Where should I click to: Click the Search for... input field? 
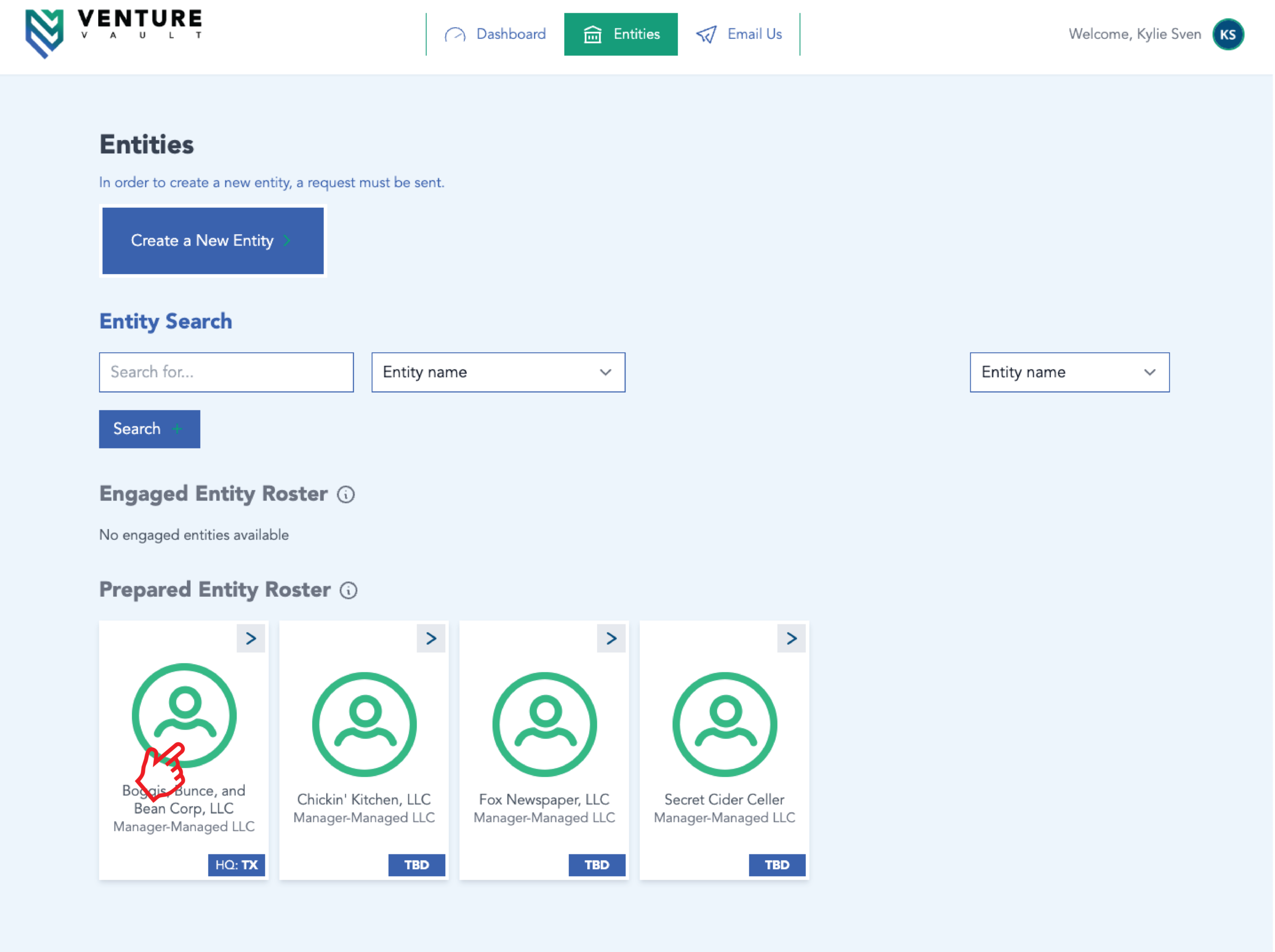coord(226,372)
